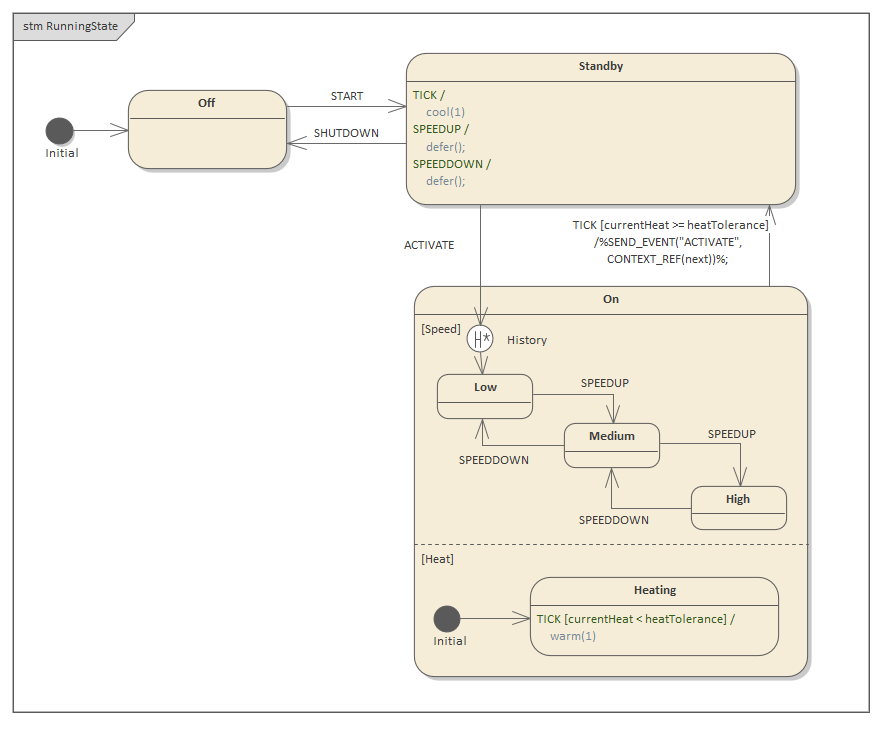The height and width of the screenshot is (729, 886).
Task: Click the Standby state header
Action: (x=600, y=66)
